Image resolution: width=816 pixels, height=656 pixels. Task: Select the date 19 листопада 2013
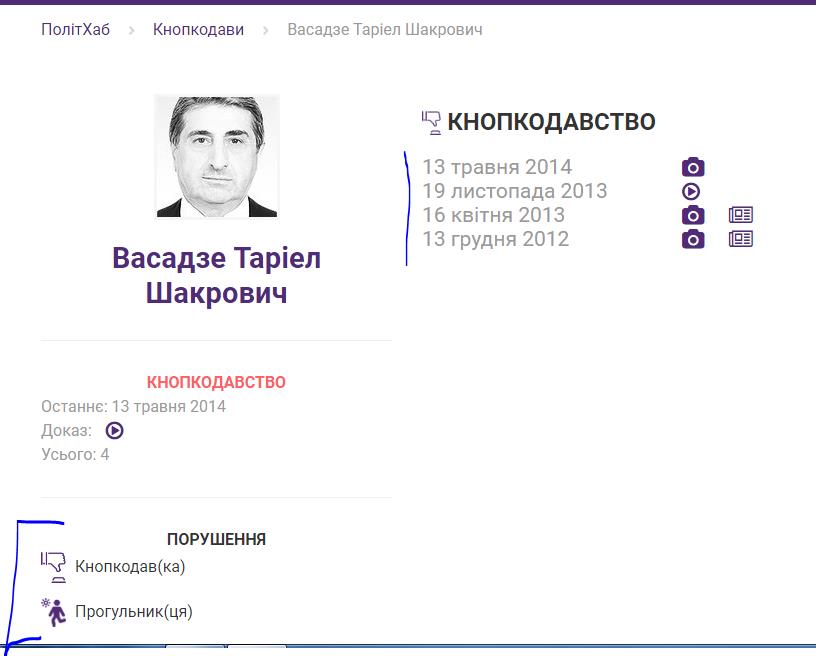point(514,191)
